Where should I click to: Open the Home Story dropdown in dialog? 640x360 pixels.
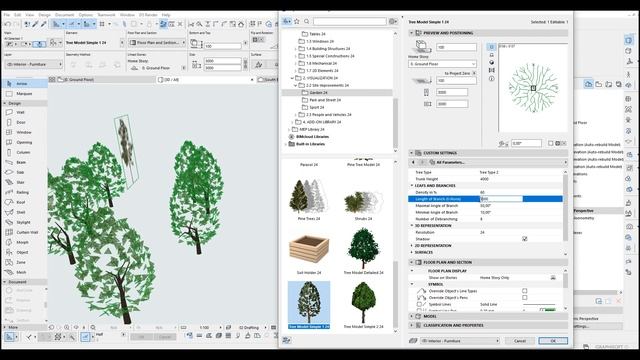point(442,64)
